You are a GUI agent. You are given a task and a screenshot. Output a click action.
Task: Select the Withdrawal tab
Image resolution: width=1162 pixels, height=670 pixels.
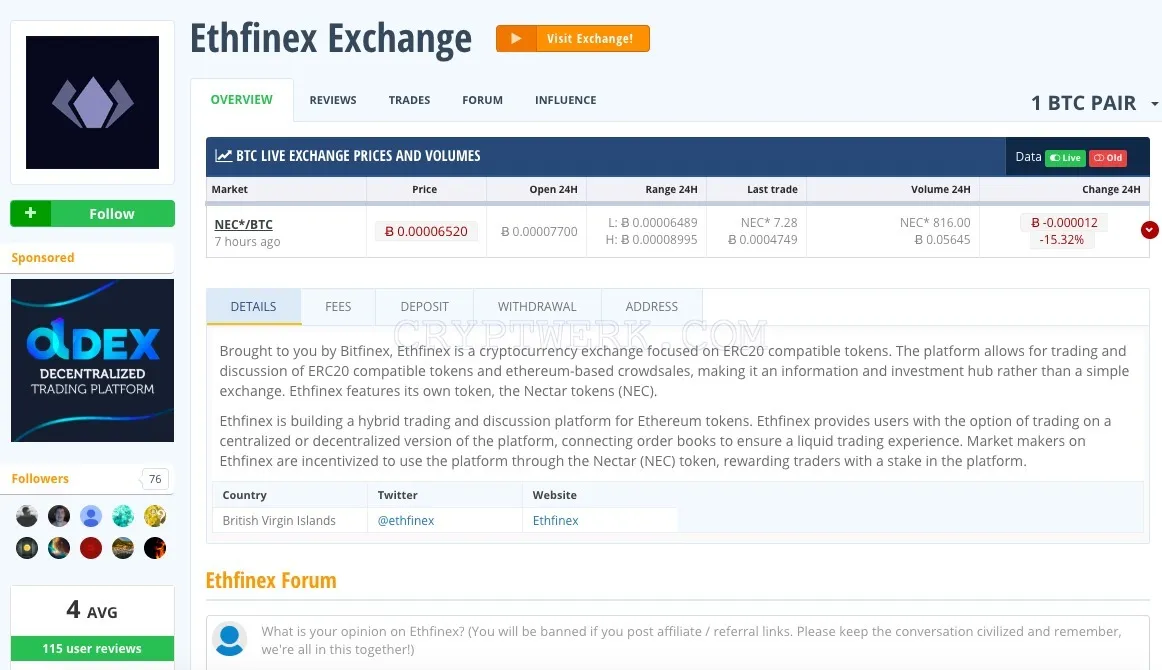tap(537, 306)
